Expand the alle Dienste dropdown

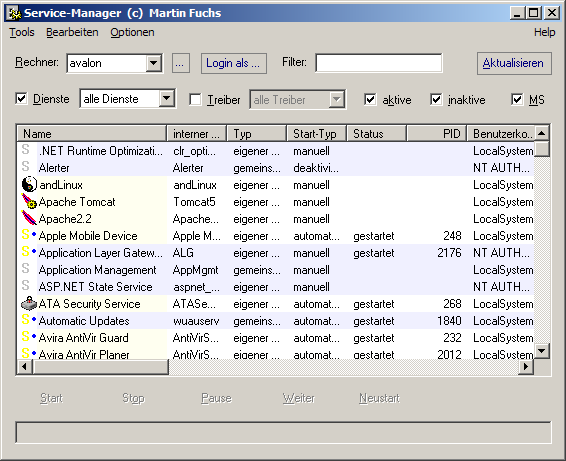tap(167, 98)
